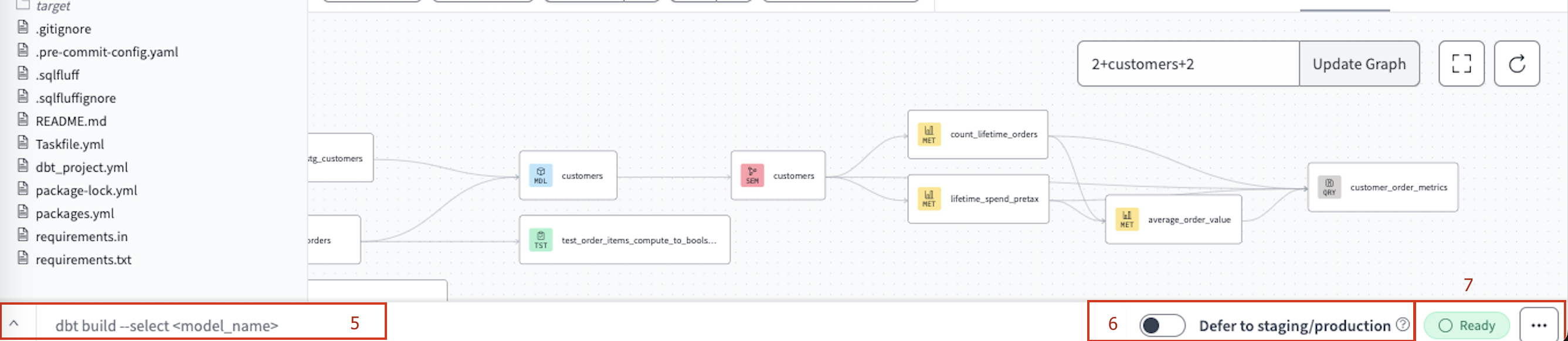Click the QRY icon on customer_order_metrics
Image resolution: width=1568 pixels, height=341 pixels.
pyautogui.click(x=1329, y=187)
